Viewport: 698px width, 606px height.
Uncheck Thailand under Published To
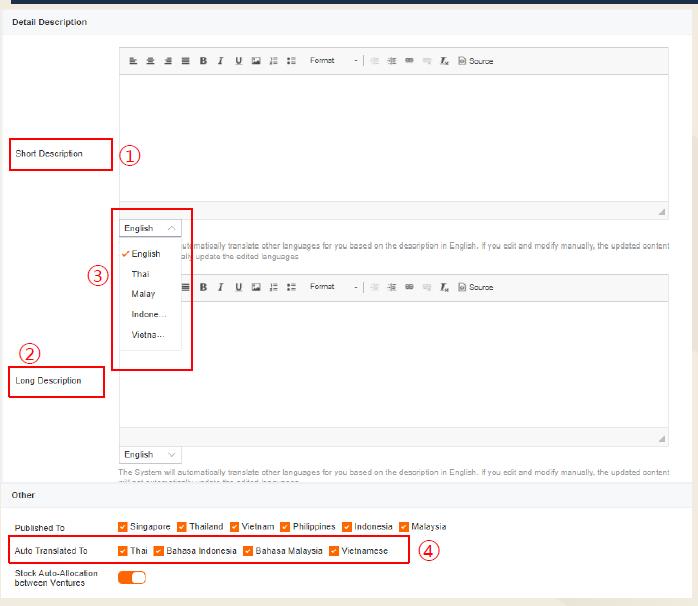pos(182,527)
